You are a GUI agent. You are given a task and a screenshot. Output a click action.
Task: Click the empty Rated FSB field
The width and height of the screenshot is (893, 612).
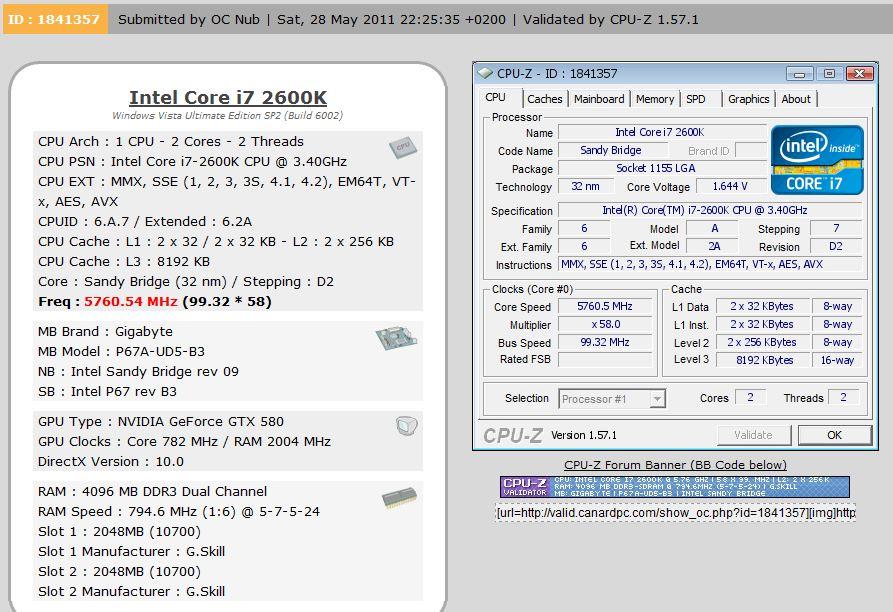(605, 360)
